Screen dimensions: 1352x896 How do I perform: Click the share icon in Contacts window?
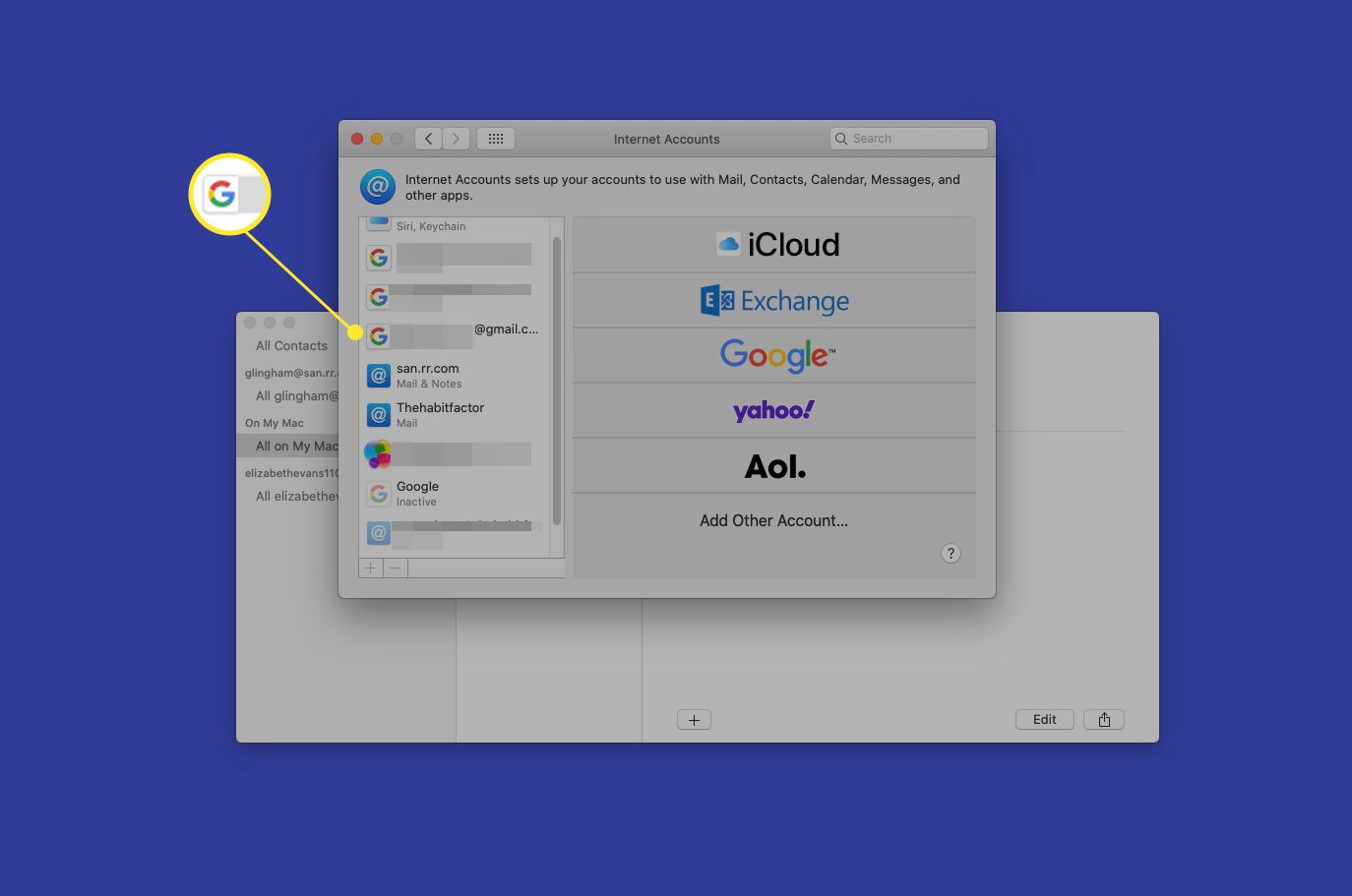click(1104, 719)
